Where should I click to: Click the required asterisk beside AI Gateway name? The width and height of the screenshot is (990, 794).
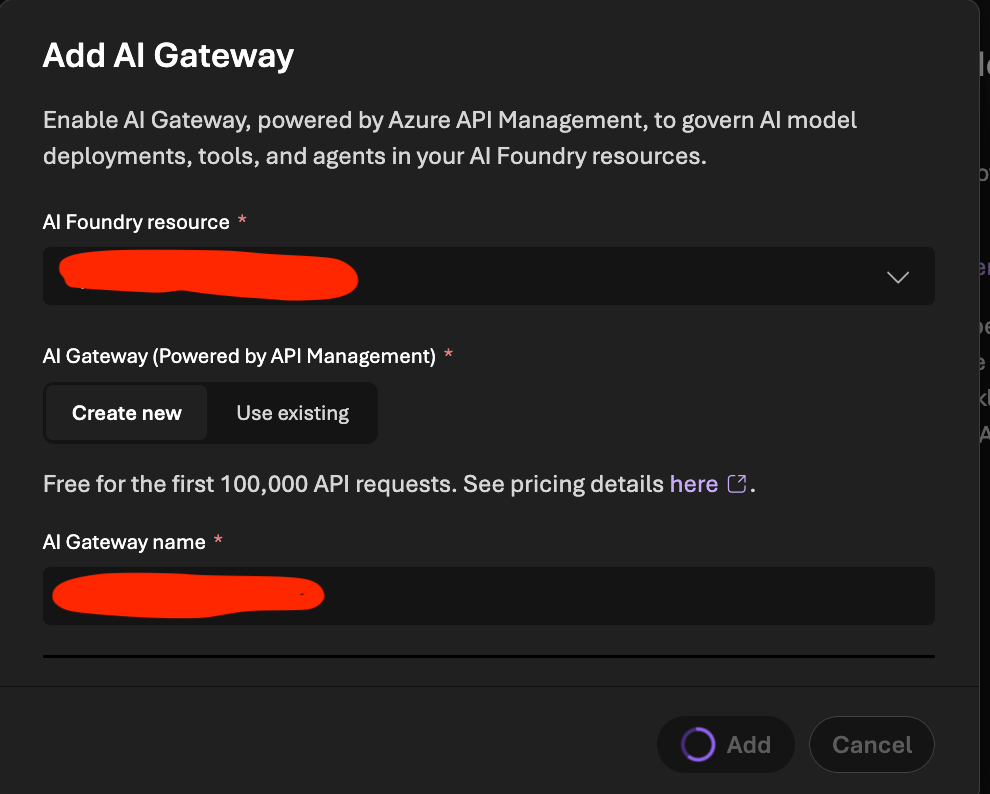click(x=218, y=541)
